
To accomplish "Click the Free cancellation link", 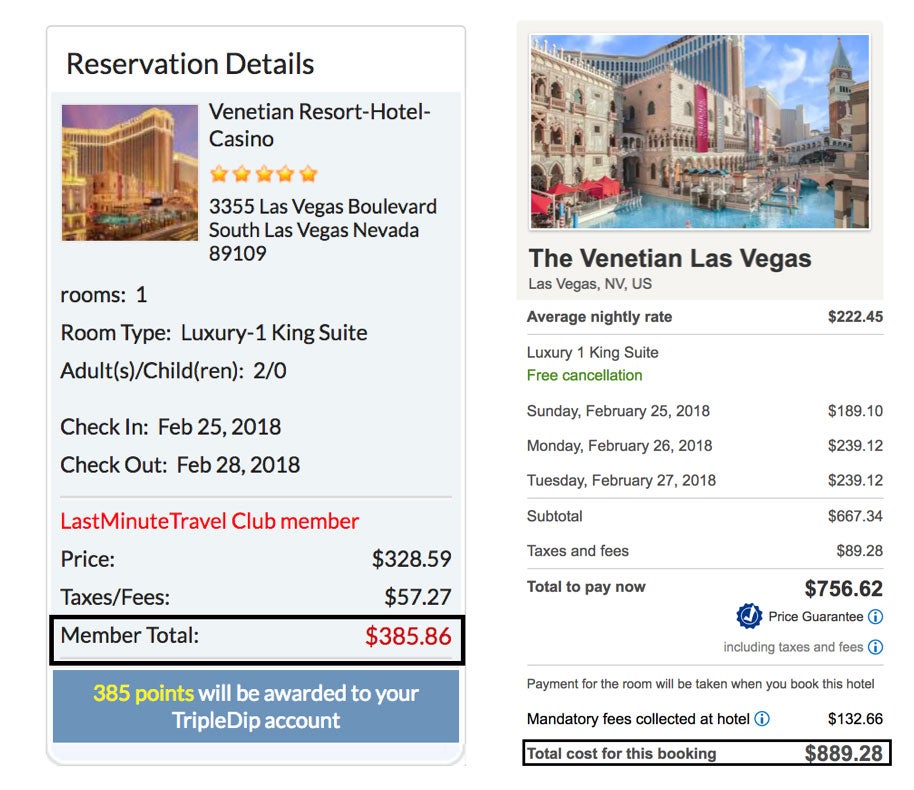I will coord(584,375).
